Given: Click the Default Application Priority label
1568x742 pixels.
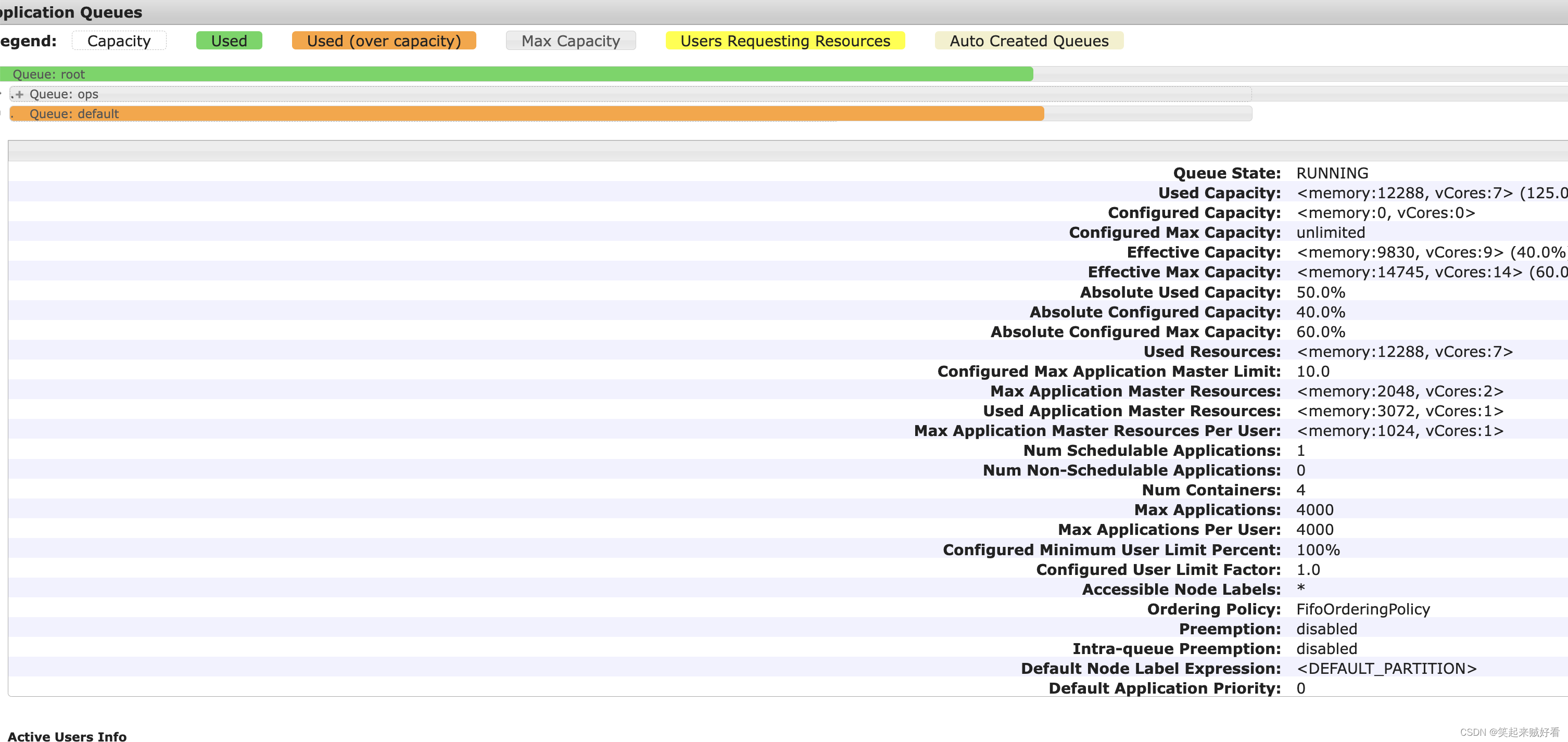Looking at the screenshot, I should (1165, 688).
